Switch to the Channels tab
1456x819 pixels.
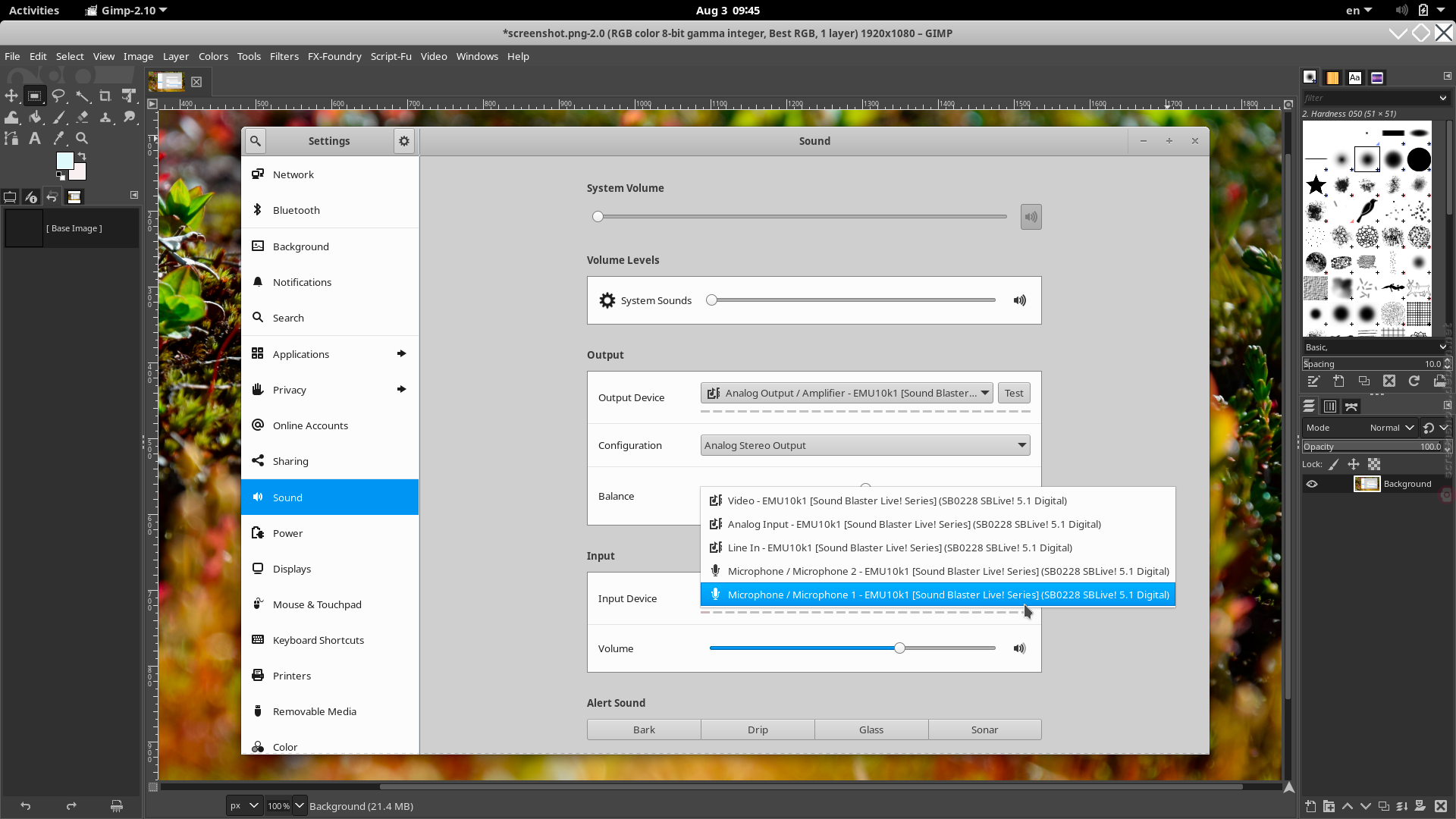[1330, 406]
